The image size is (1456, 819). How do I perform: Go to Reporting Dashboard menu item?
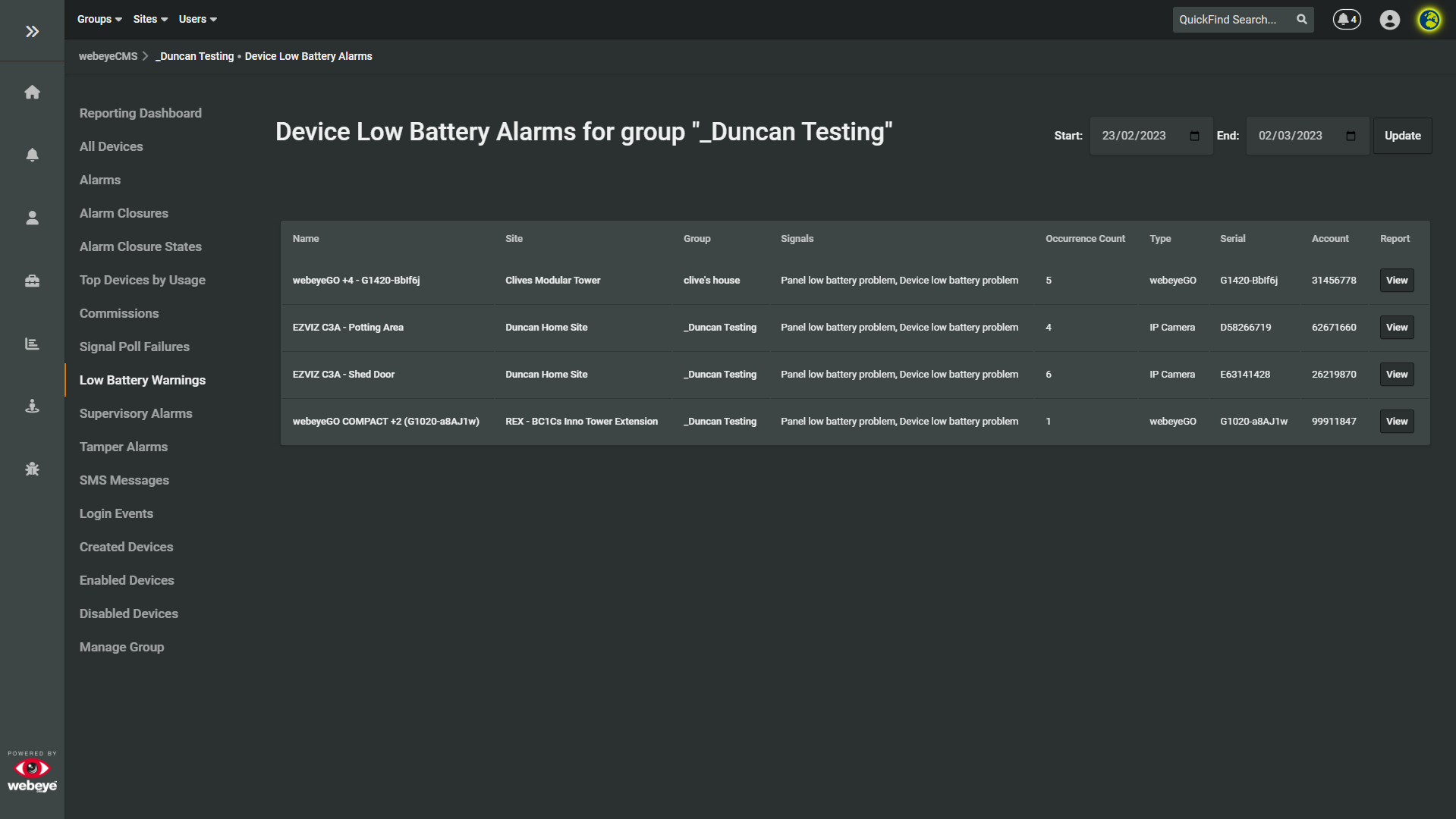tap(140, 113)
